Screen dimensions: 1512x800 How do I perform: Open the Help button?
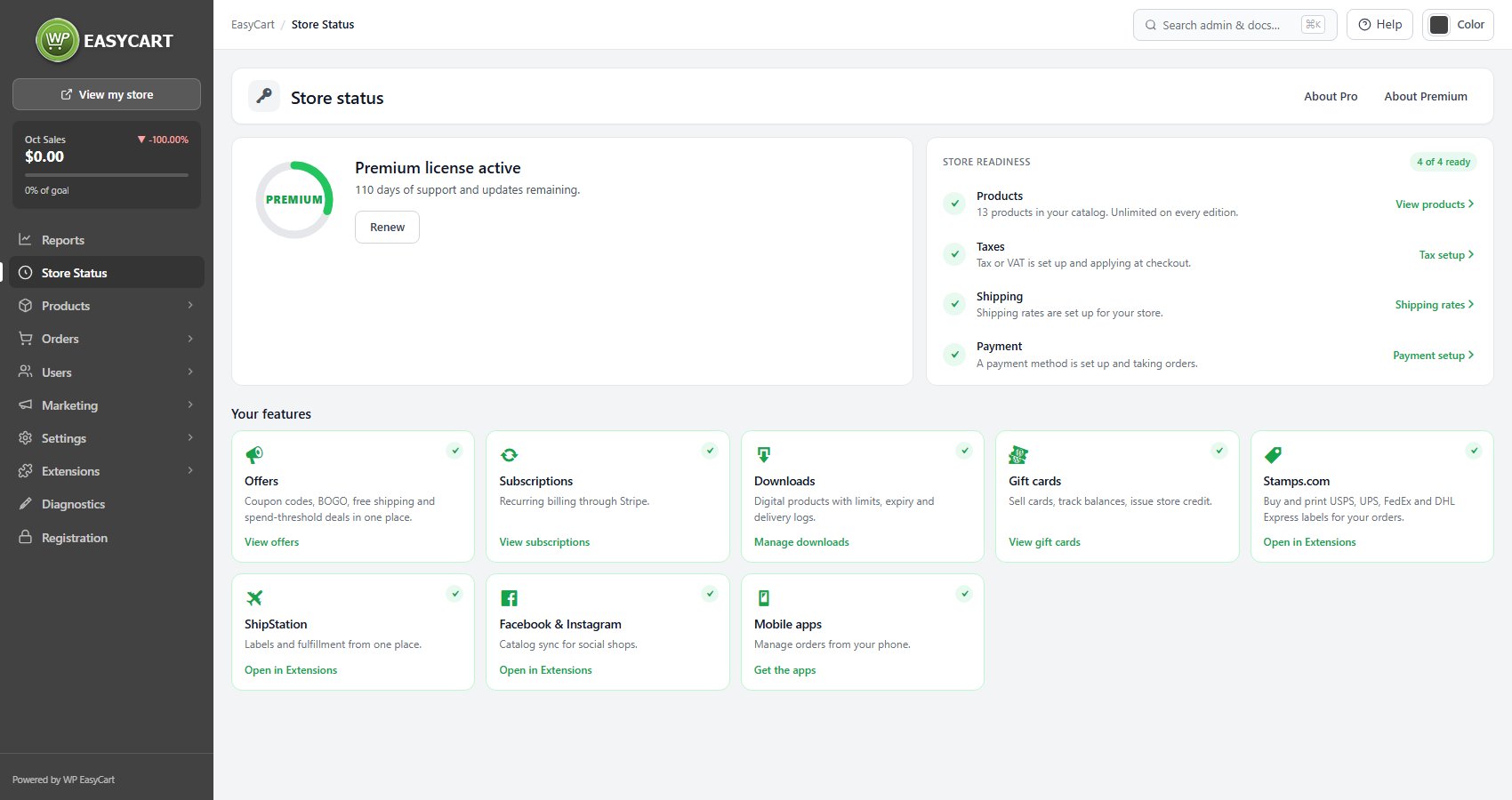point(1380,25)
